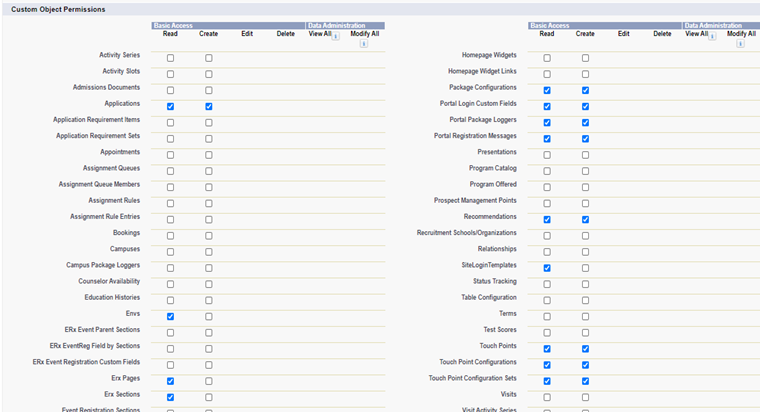The height and width of the screenshot is (412, 760).
Task: Uncheck Create for Touch Point Configuration Sets
Action: pyautogui.click(x=585, y=381)
